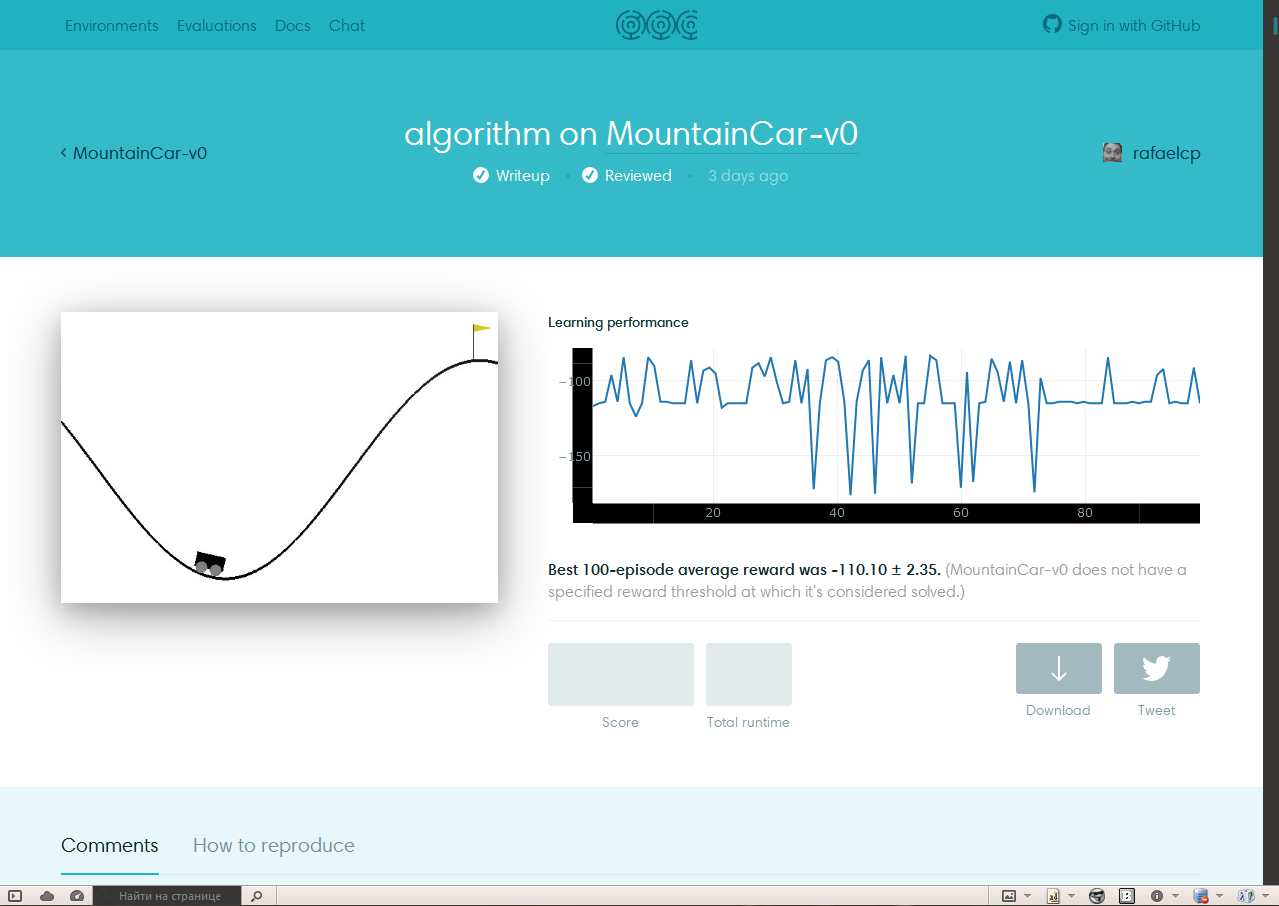Screen dimensions: 1279x906
Task: Click the Writeup label
Action: pyautogui.click(x=523, y=176)
